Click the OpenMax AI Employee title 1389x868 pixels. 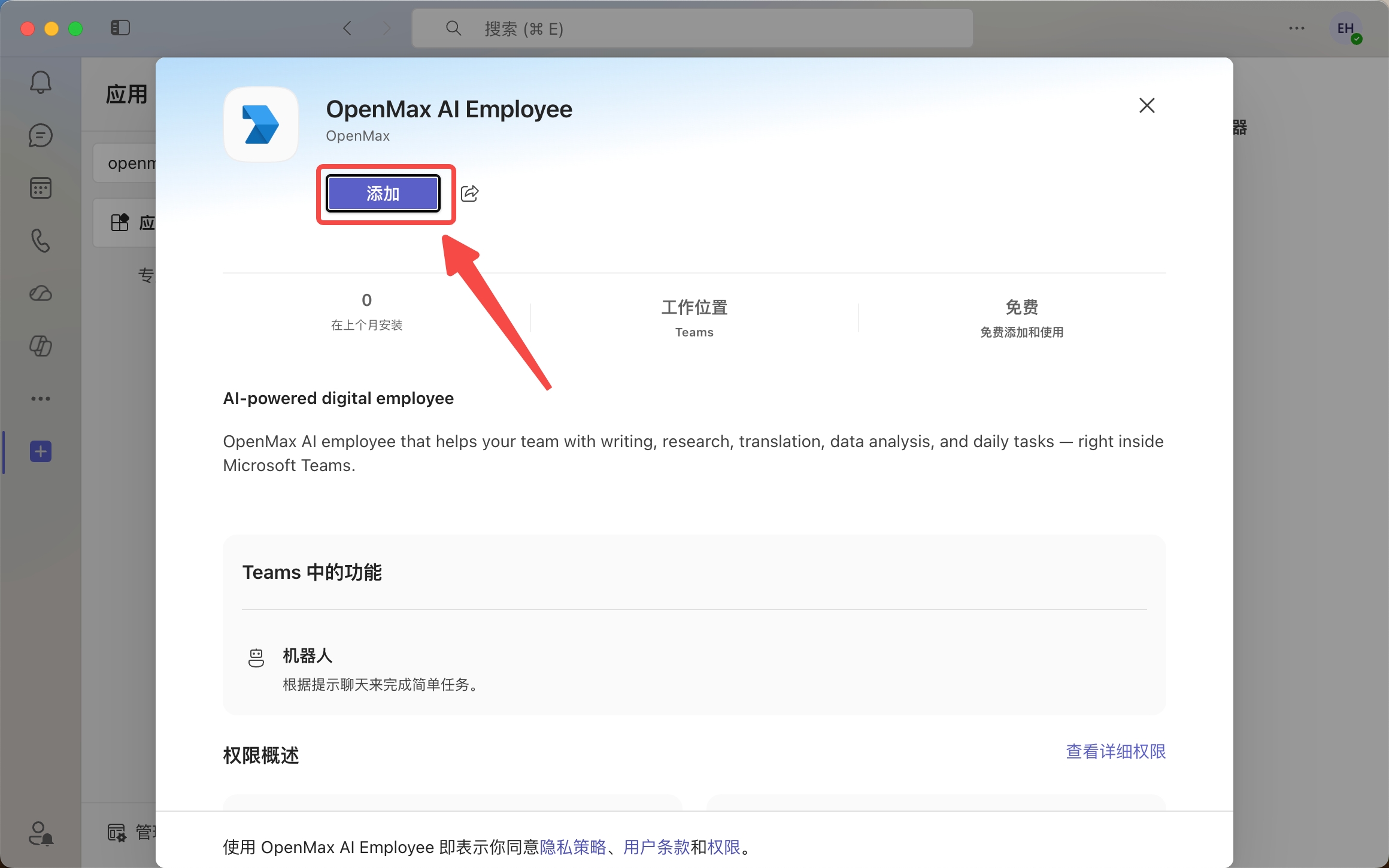pyautogui.click(x=449, y=110)
